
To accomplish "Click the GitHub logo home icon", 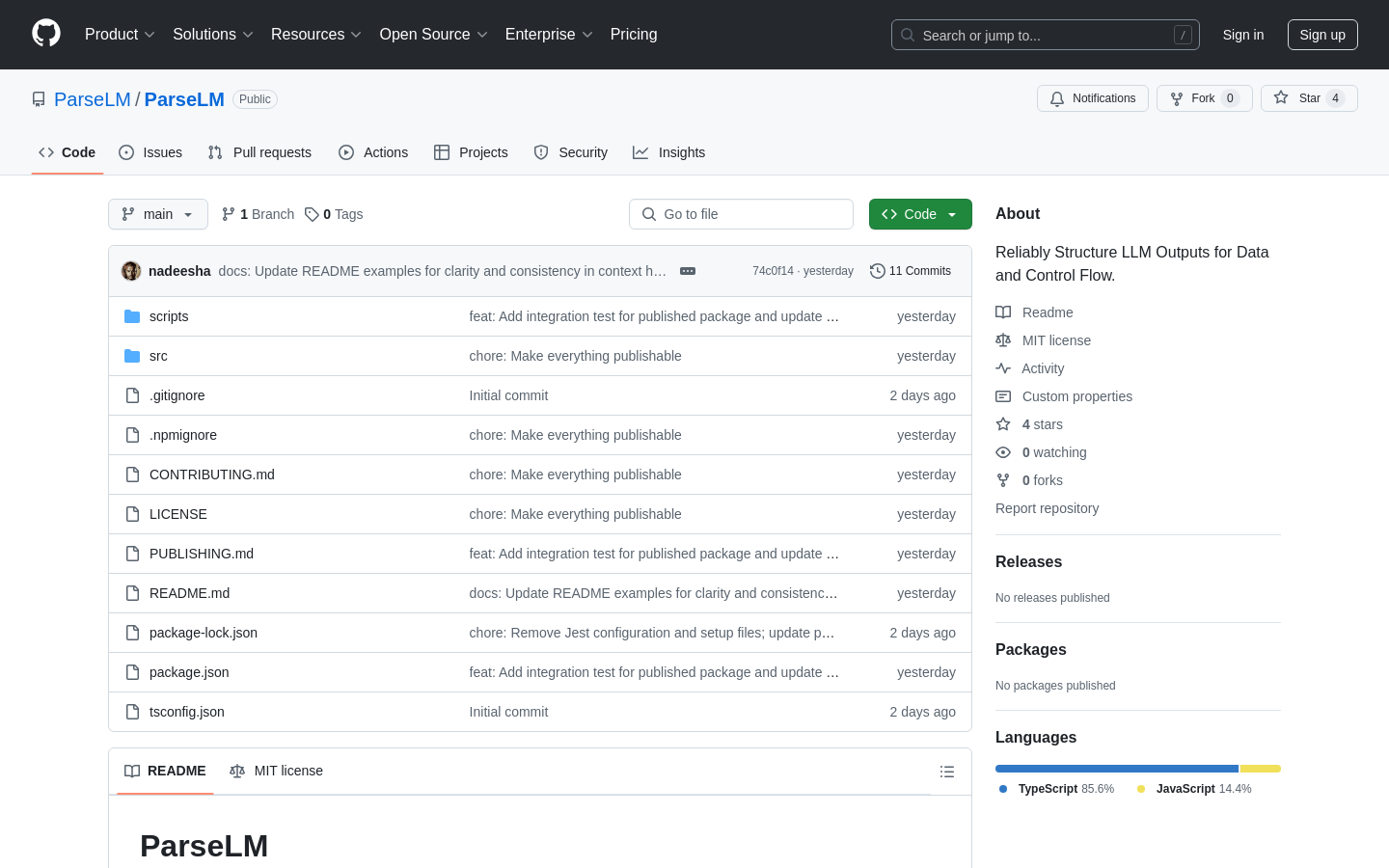I will [46, 34].
